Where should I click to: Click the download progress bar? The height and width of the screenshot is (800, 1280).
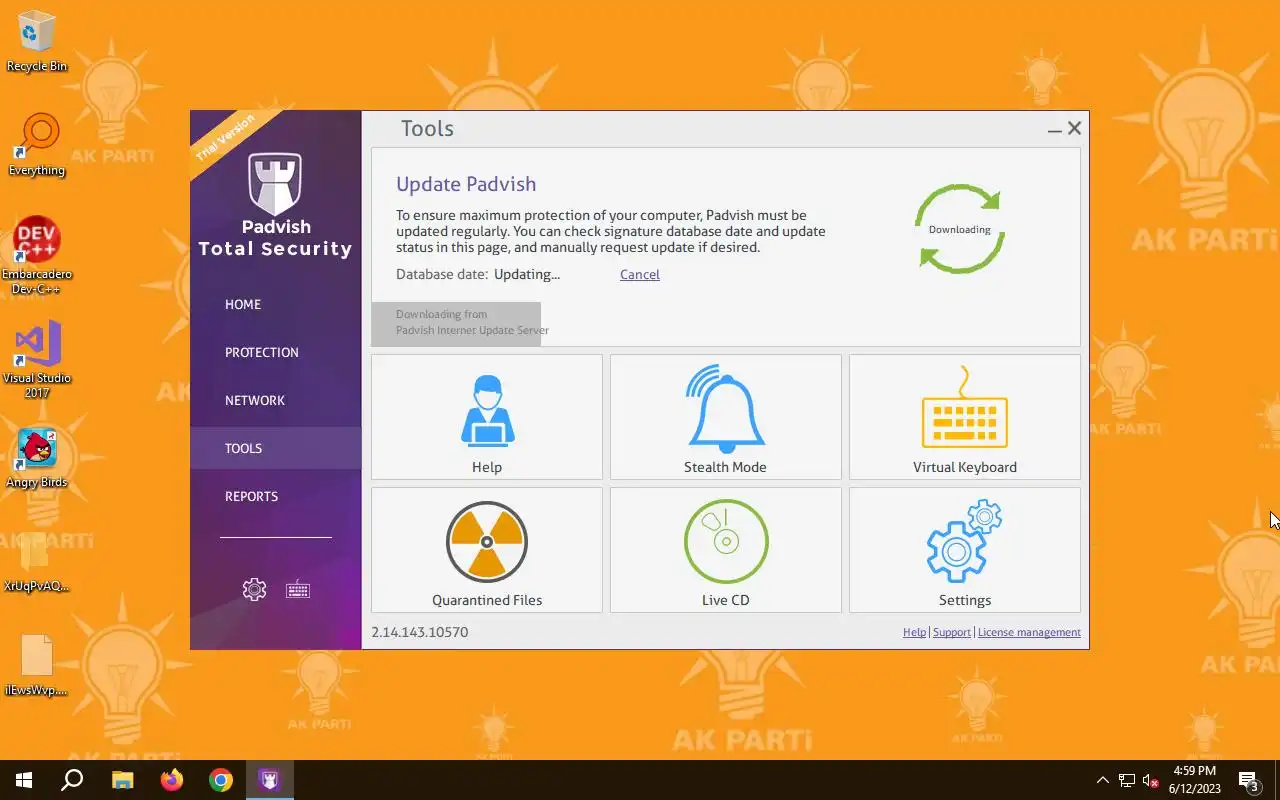[456, 324]
